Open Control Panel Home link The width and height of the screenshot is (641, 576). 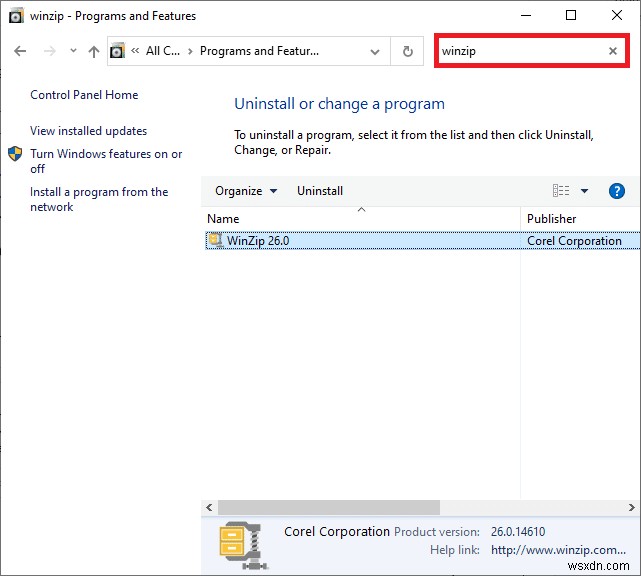pos(84,95)
